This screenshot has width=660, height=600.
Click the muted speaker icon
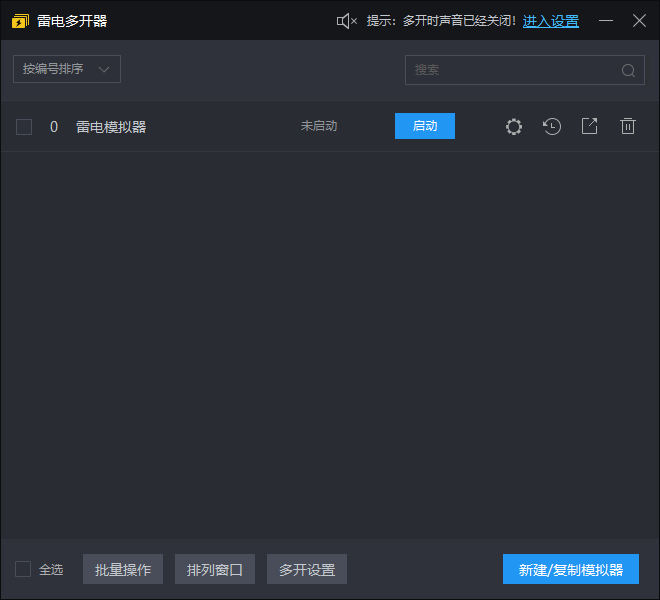346,21
